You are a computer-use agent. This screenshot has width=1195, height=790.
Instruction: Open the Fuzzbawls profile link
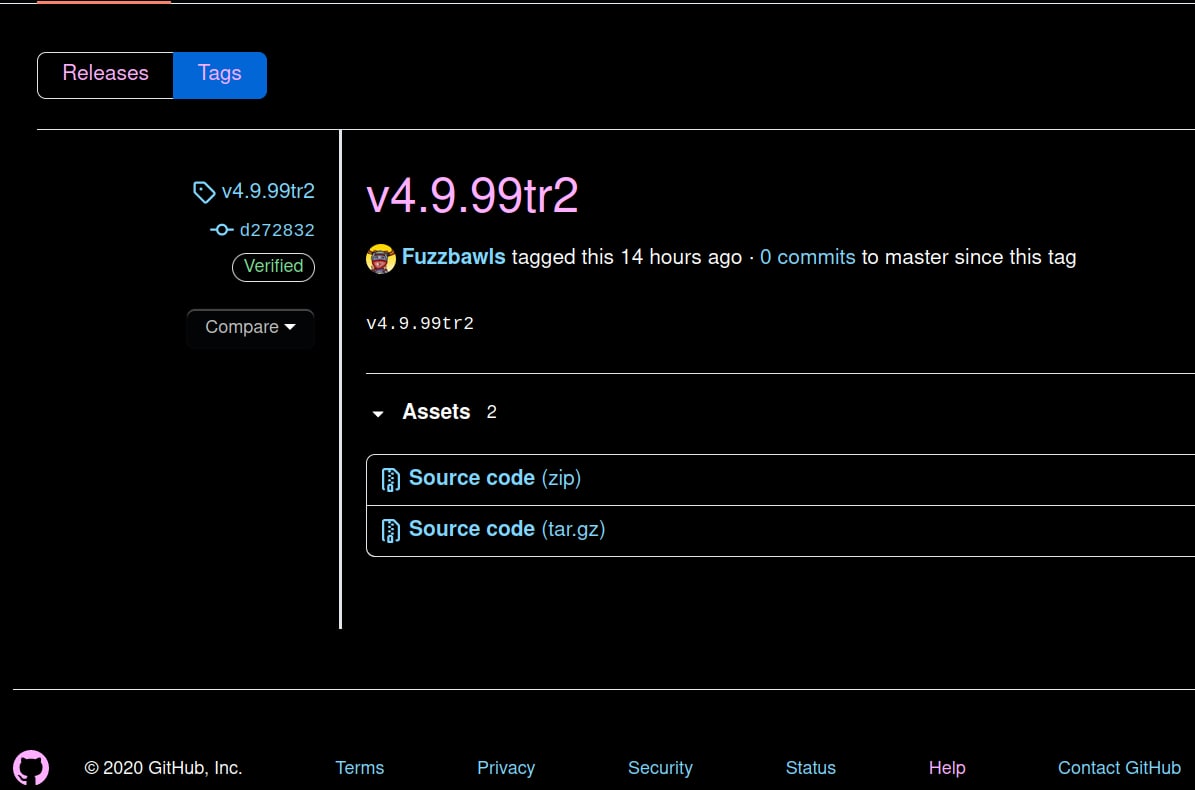453,257
